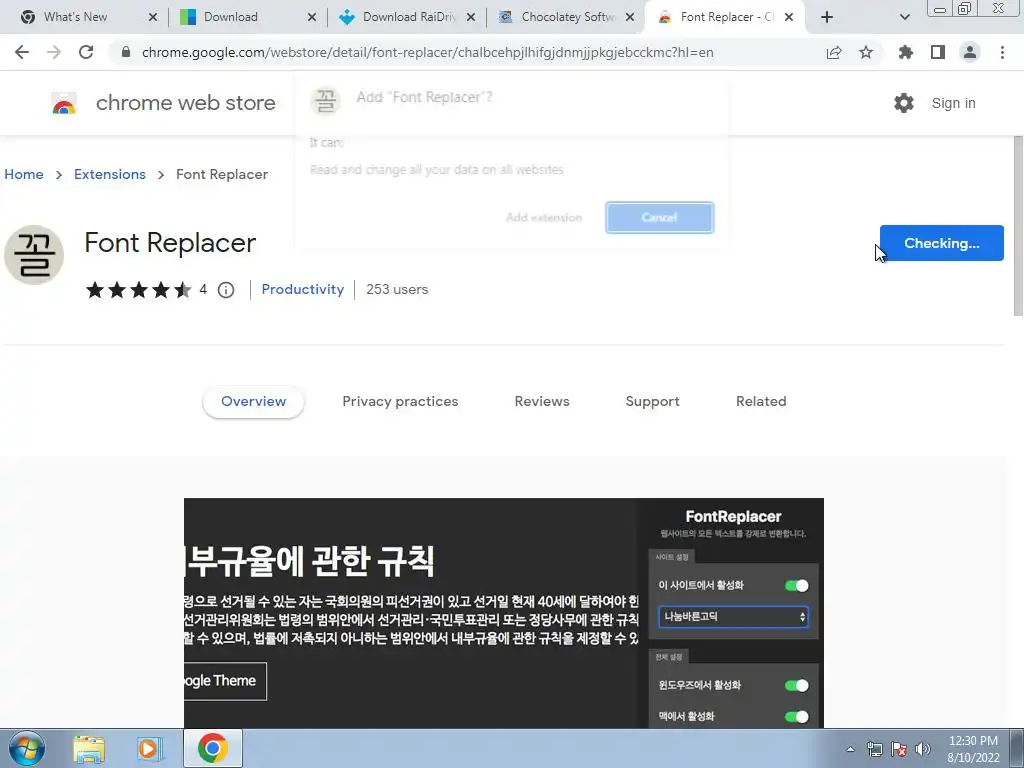
Task: Close the Font Replacer tab
Action: [789, 17]
